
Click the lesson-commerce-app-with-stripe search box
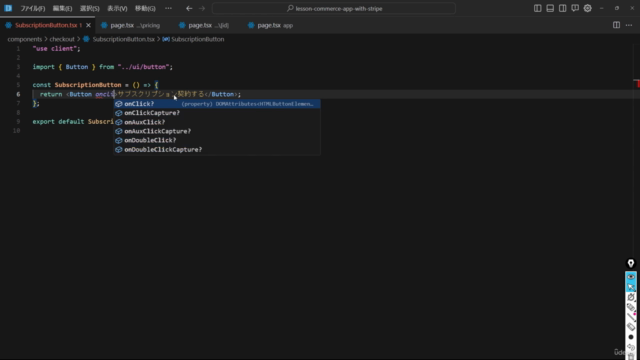pyautogui.click(x=334, y=8)
